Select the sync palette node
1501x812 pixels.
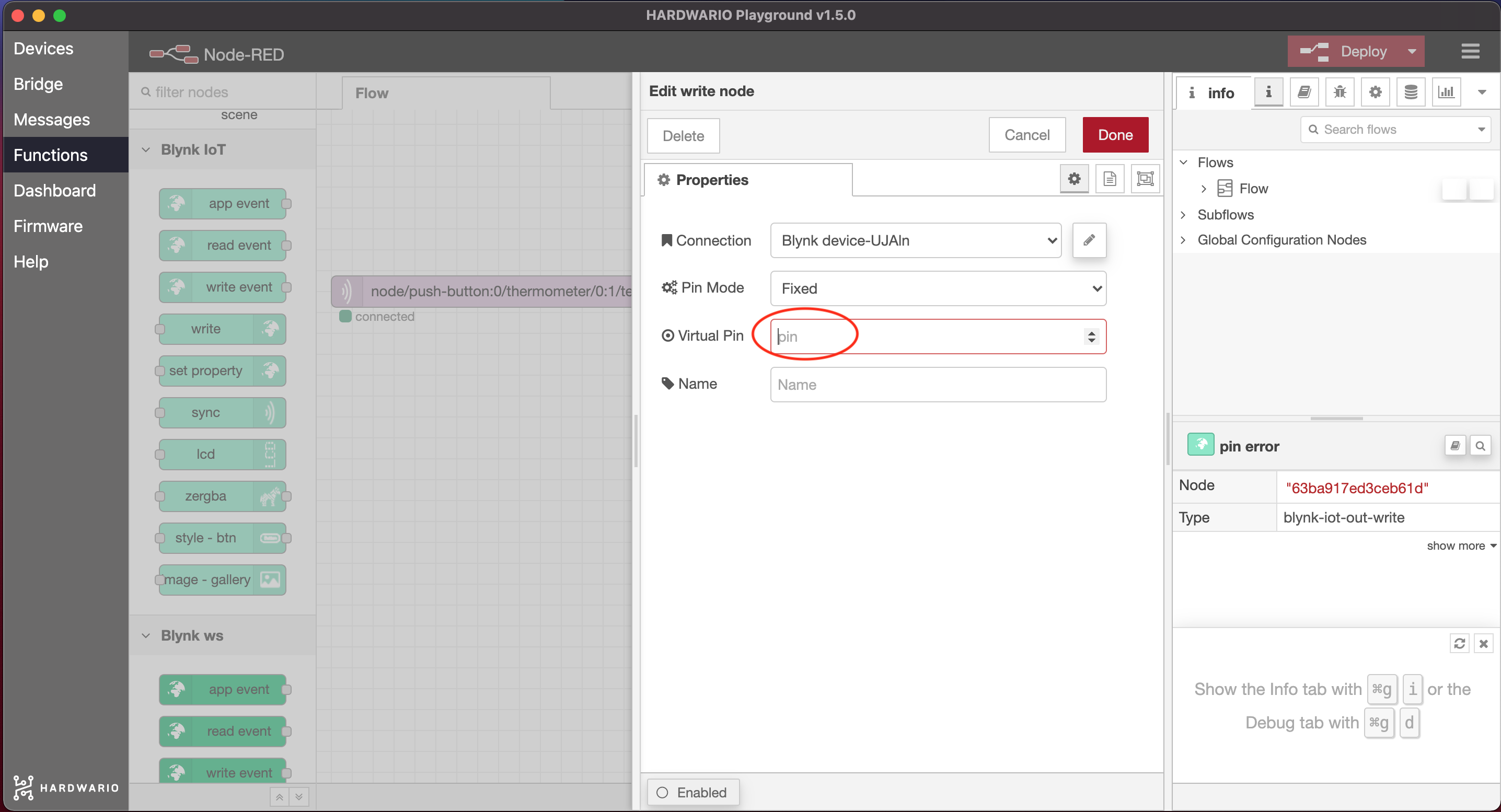(x=223, y=412)
